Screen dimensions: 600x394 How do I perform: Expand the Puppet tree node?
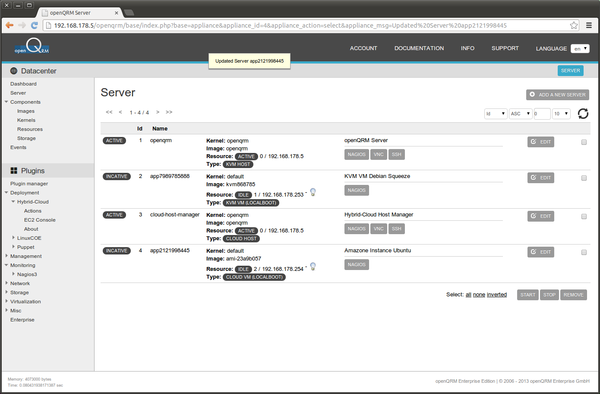(13, 247)
